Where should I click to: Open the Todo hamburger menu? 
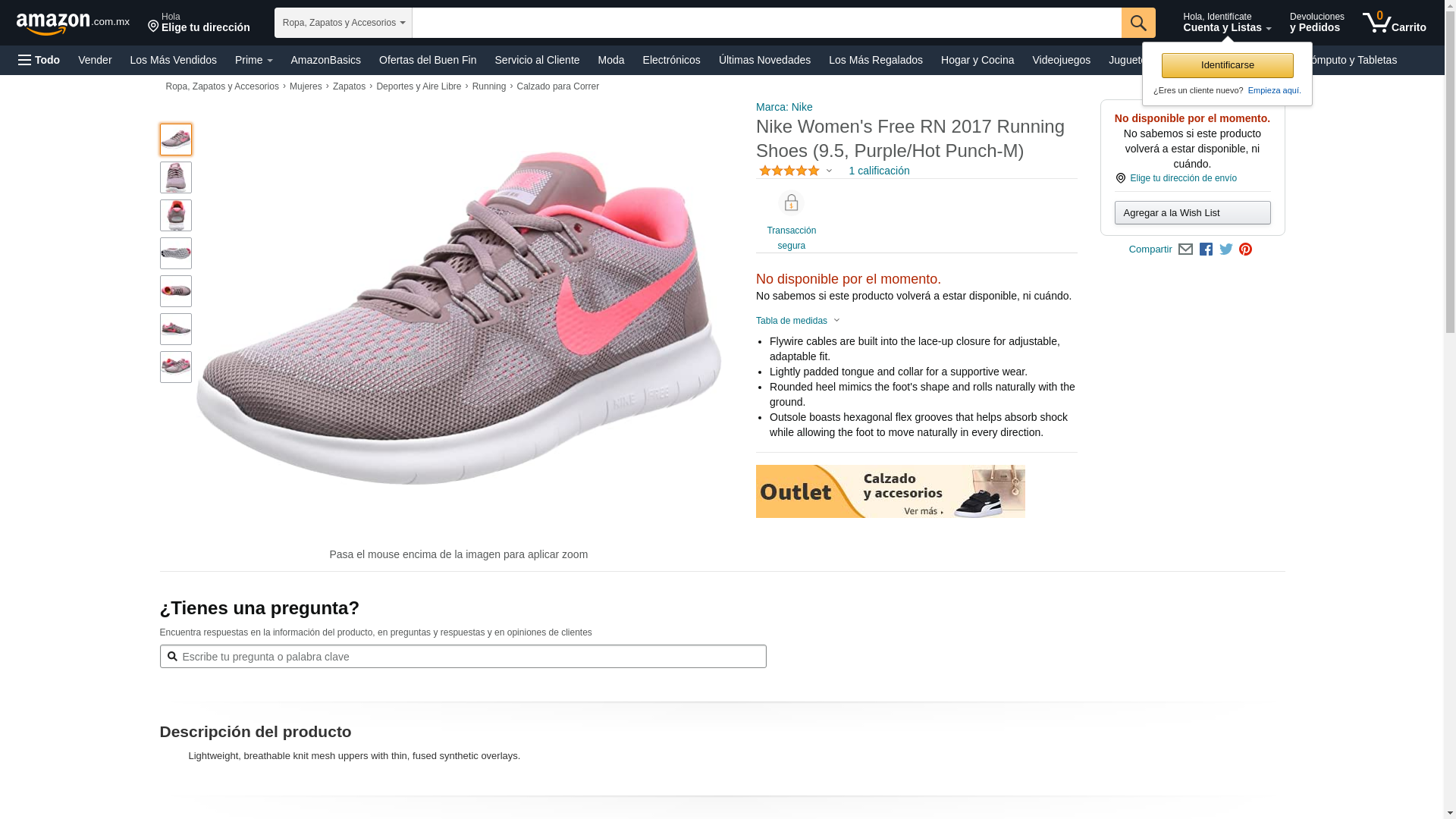point(39,60)
